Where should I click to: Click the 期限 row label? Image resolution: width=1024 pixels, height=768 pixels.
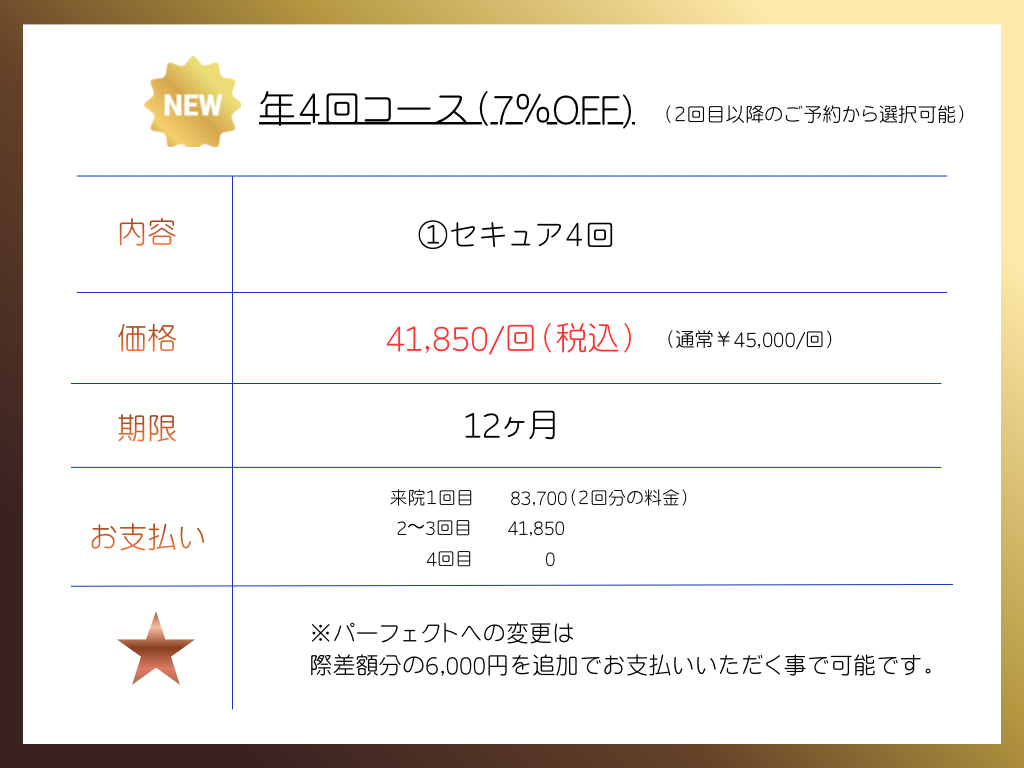point(147,428)
